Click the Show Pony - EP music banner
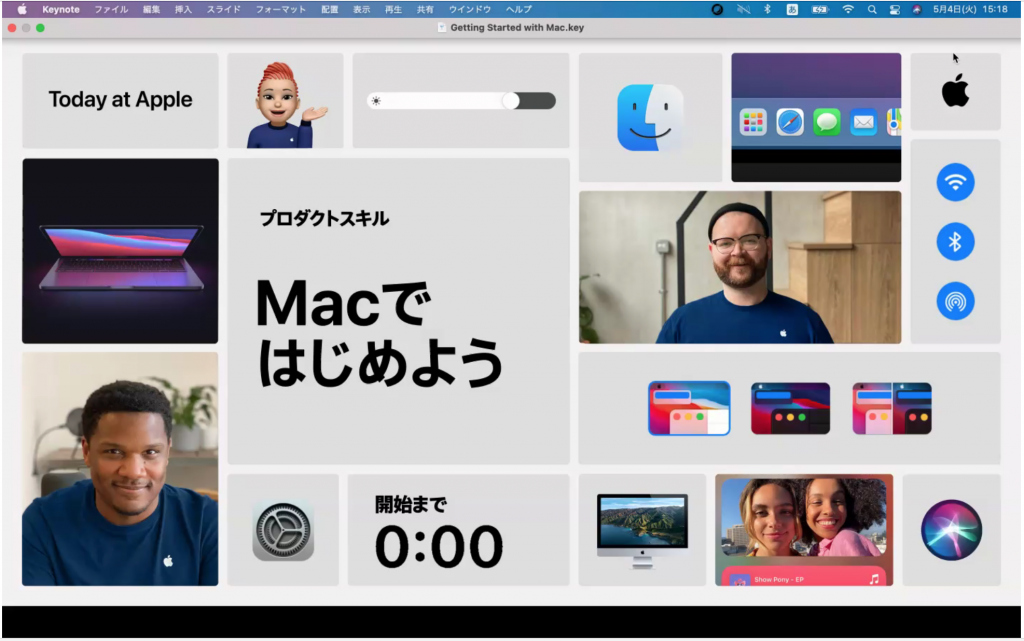Screen dimensions: 1024x641 point(804,578)
